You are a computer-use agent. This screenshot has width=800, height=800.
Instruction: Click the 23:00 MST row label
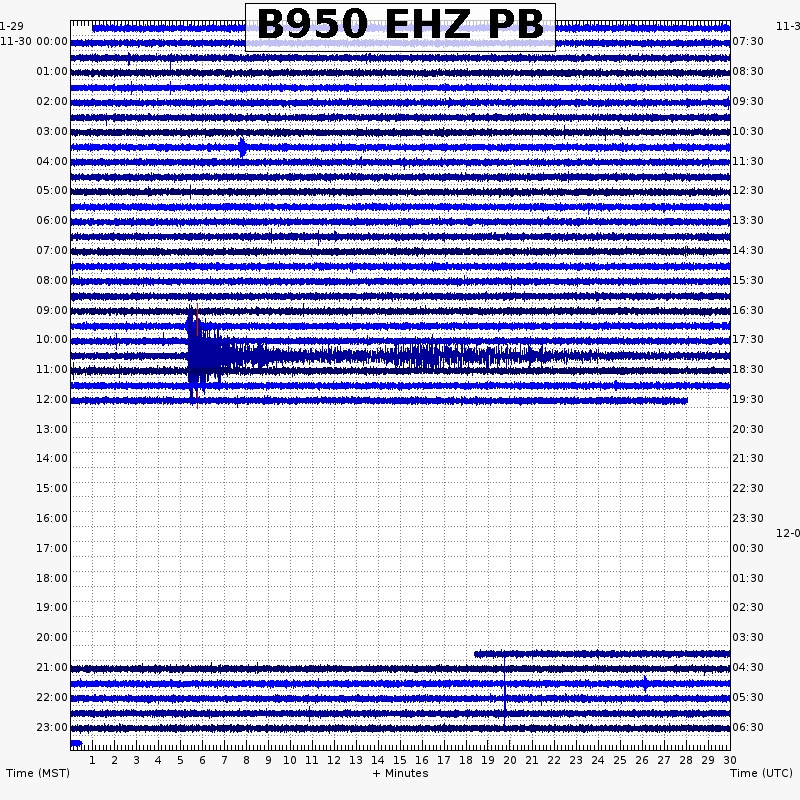[52, 727]
